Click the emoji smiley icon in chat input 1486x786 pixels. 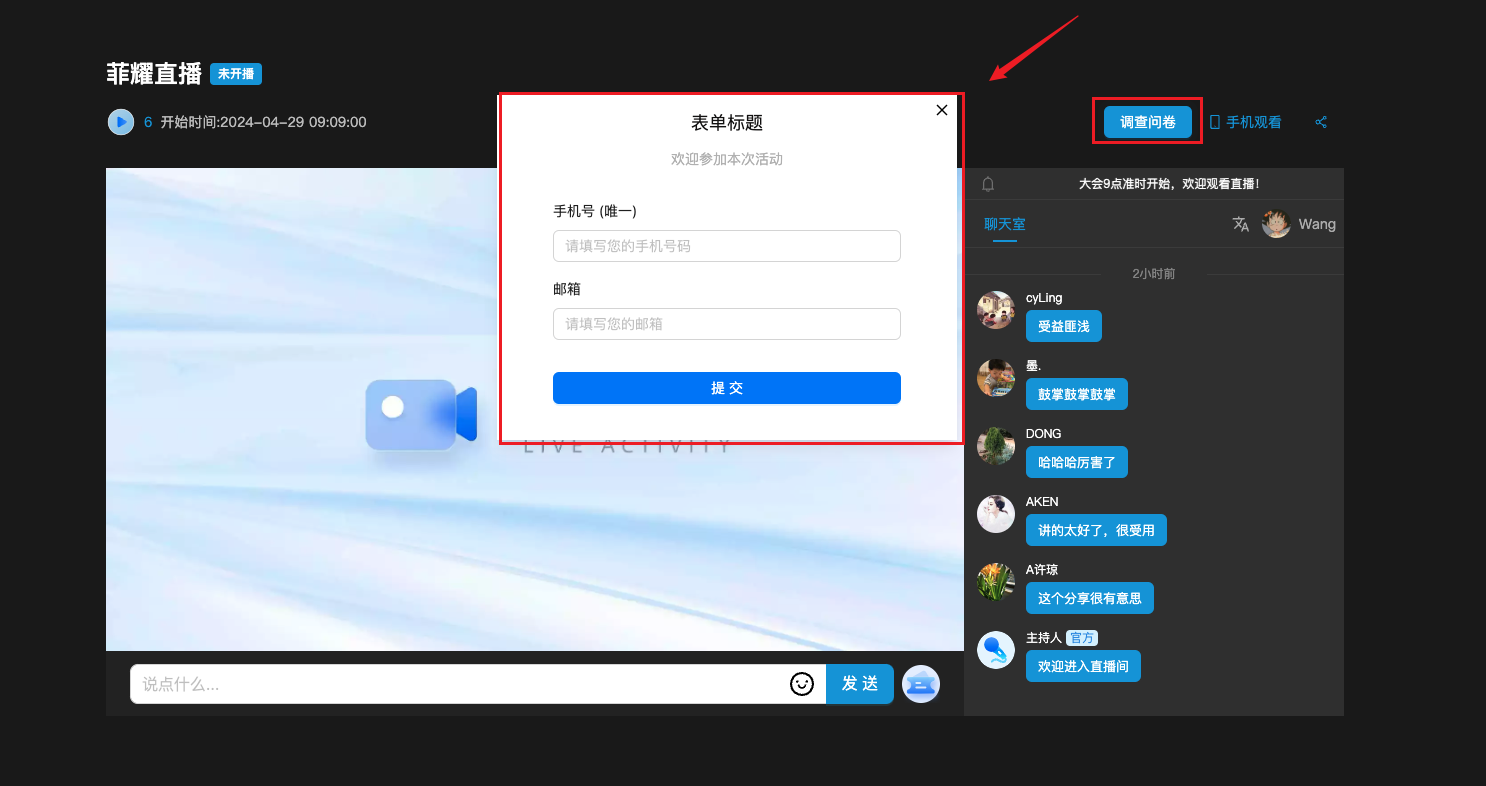pos(801,684)
